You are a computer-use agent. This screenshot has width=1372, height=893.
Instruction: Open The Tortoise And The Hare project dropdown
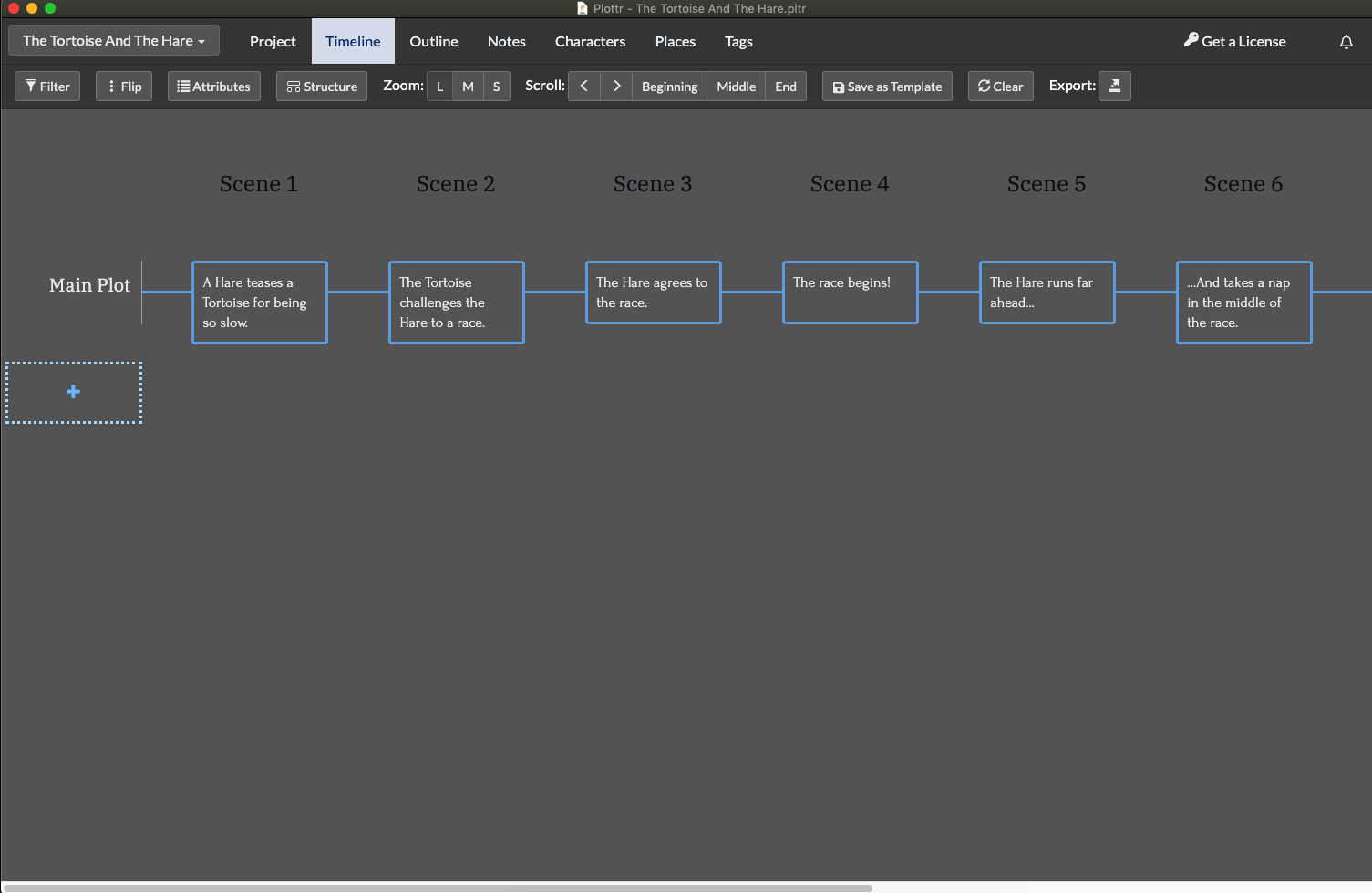[x=113, y=40]
